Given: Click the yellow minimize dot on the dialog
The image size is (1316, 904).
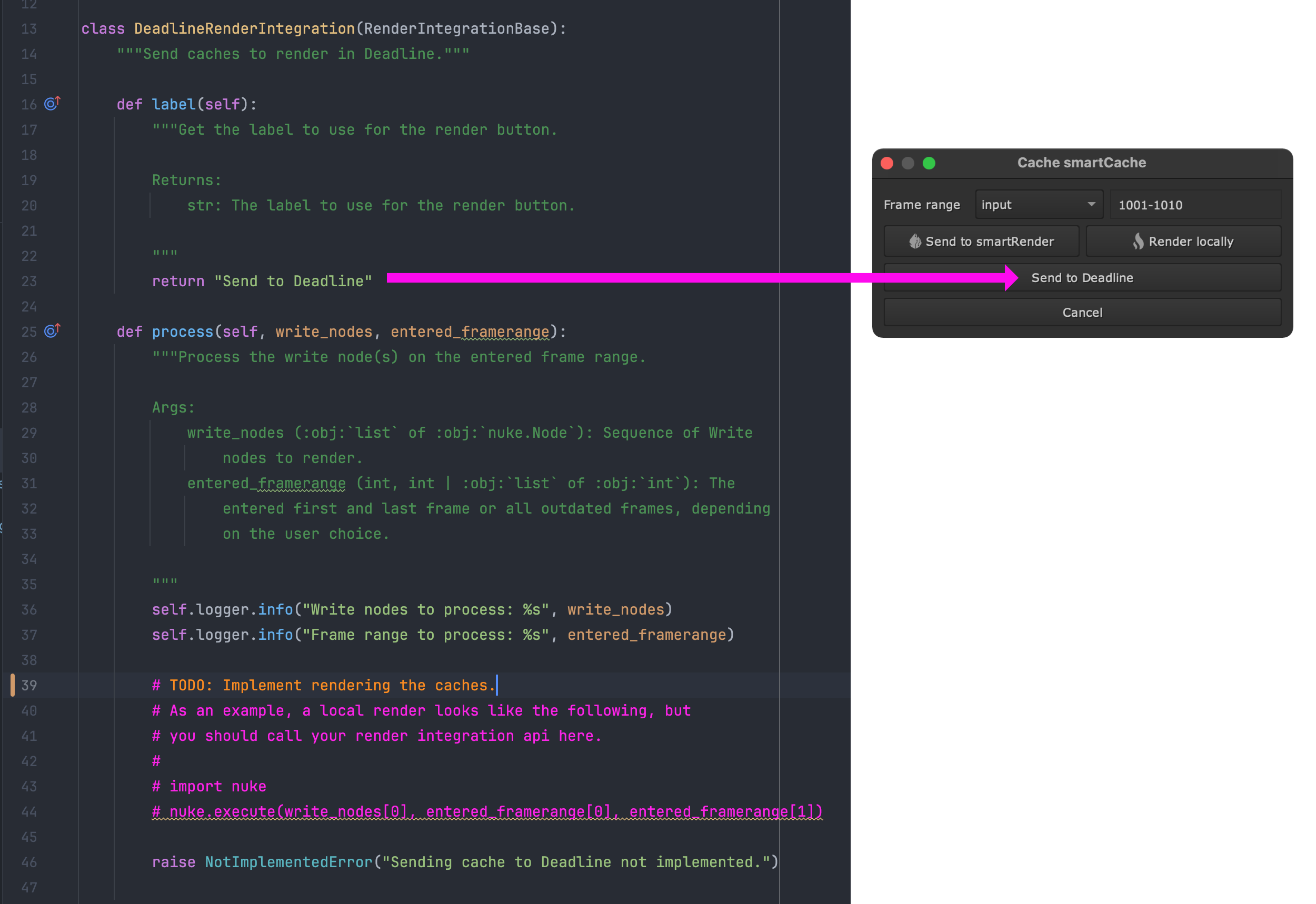Looking at the screenshot, I should [x=908, y=163].
